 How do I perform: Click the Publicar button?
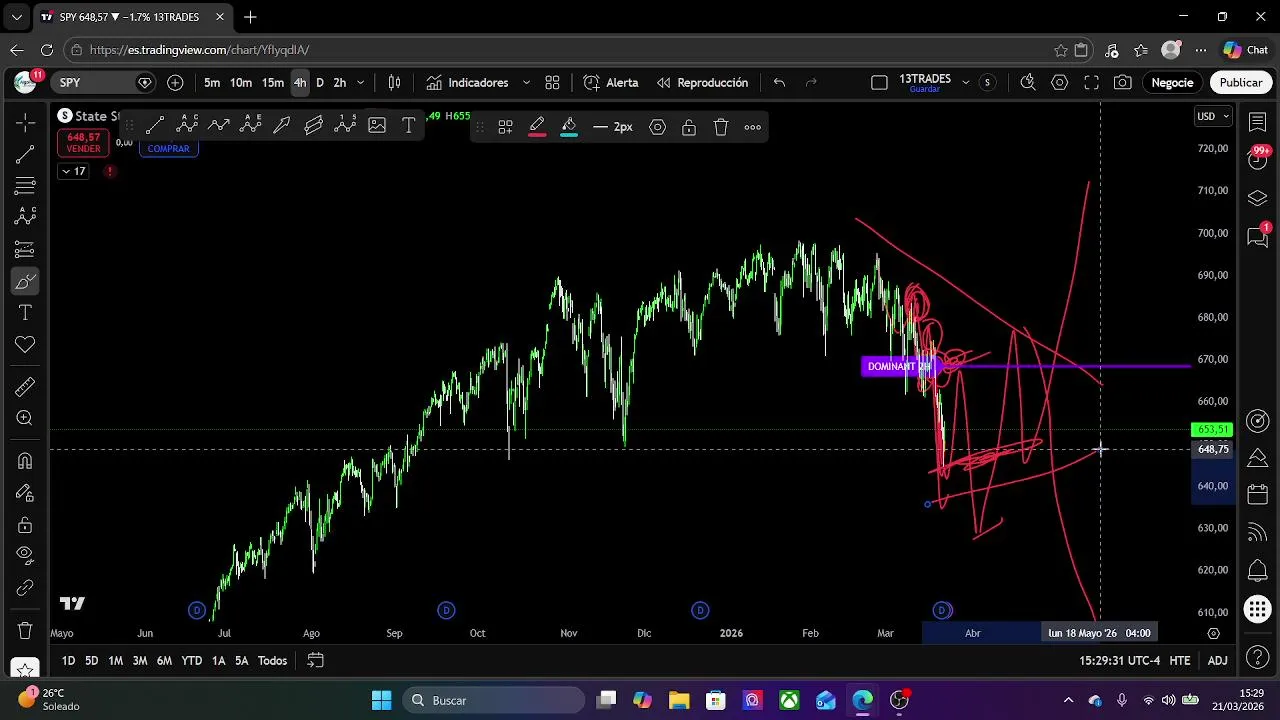(1241, 83)
